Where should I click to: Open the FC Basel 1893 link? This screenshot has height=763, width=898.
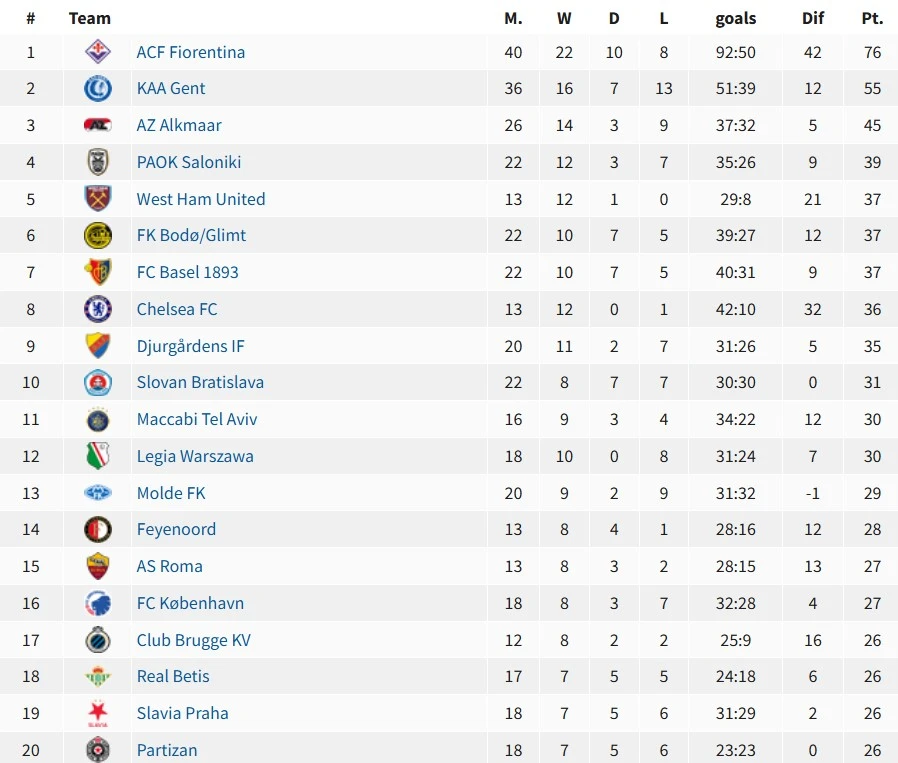coord(188,272)
